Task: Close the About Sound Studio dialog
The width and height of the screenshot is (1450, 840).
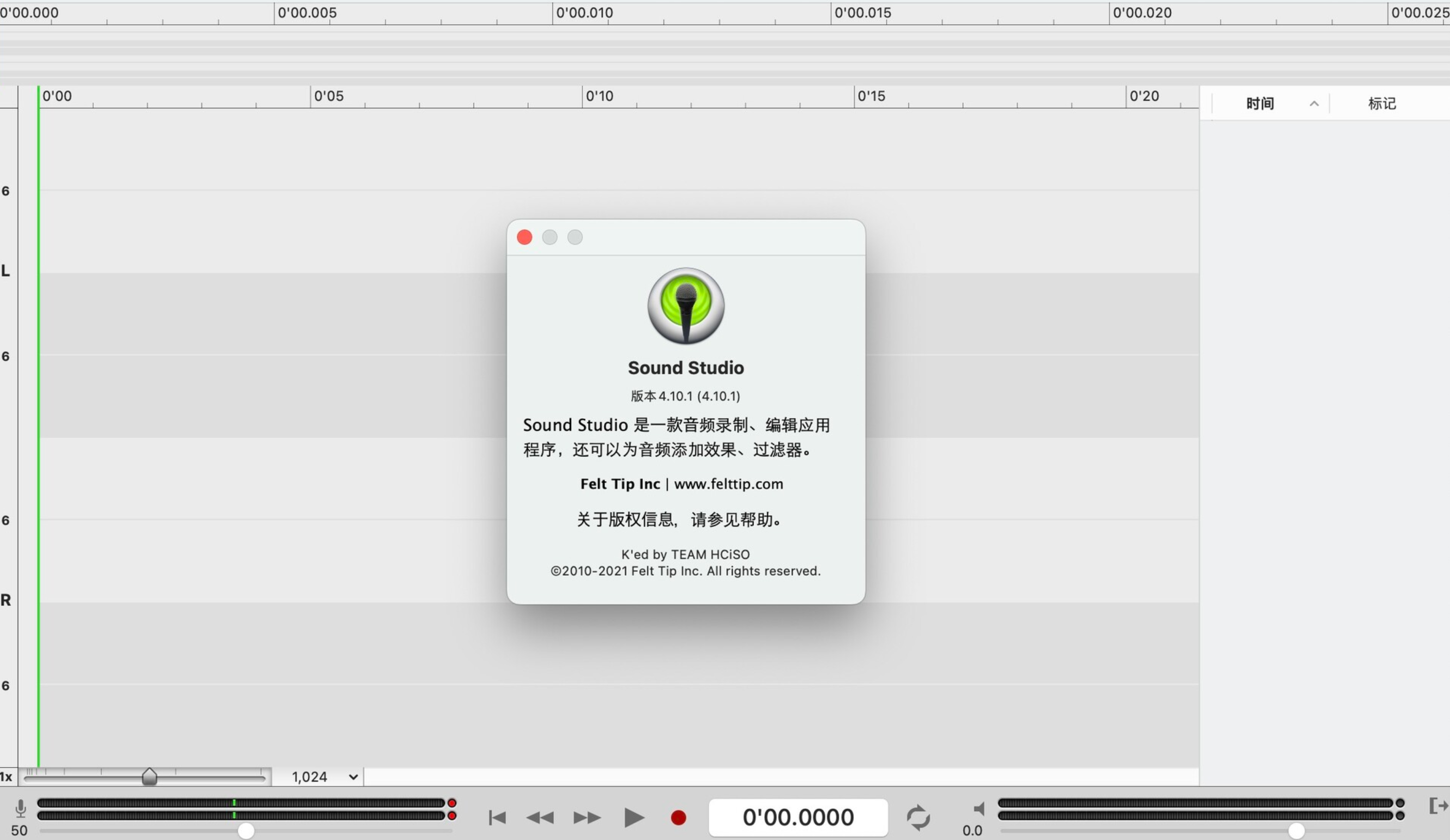Action: tap(524, 237)
